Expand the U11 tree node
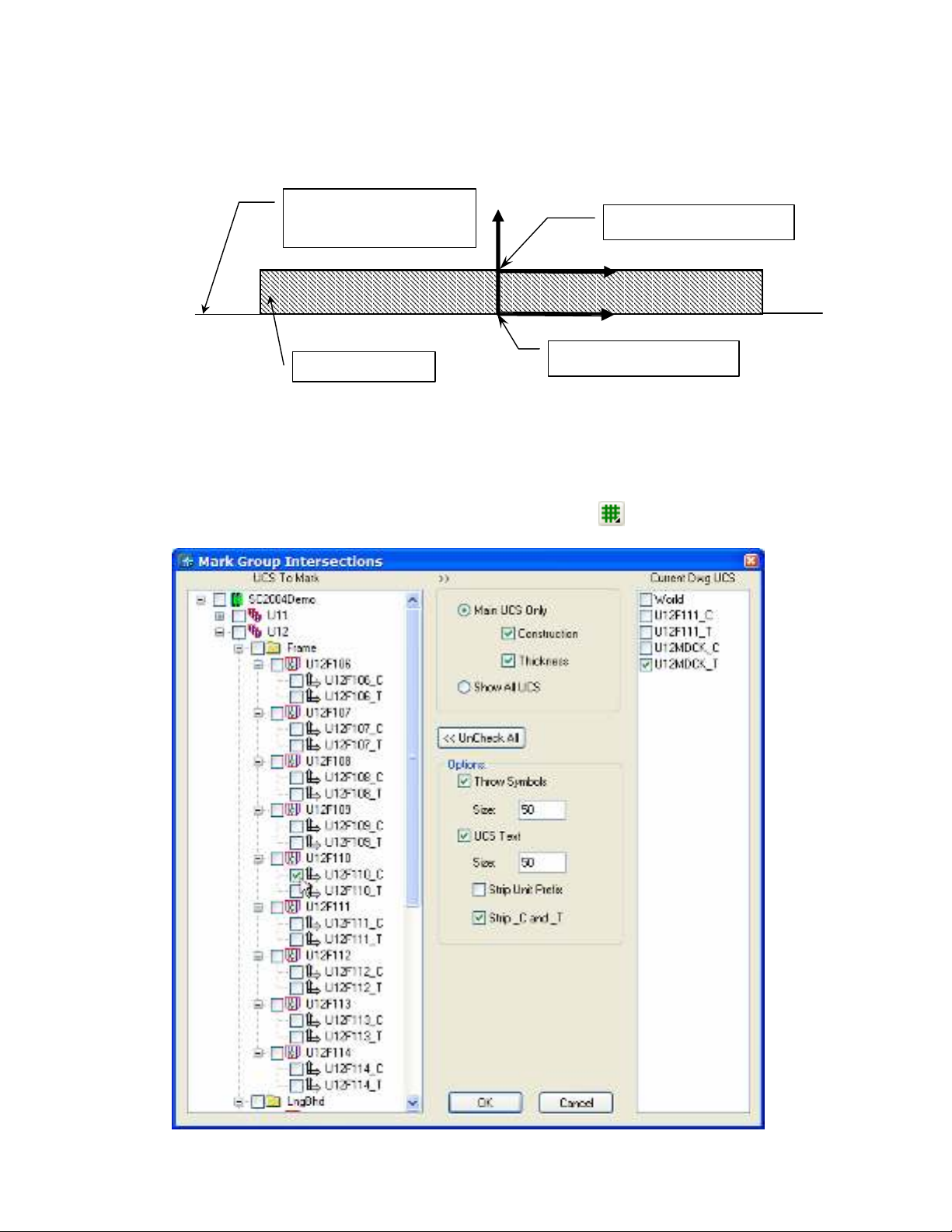Viewport: 952px width, 1232px height. click(x=220, y=616)
